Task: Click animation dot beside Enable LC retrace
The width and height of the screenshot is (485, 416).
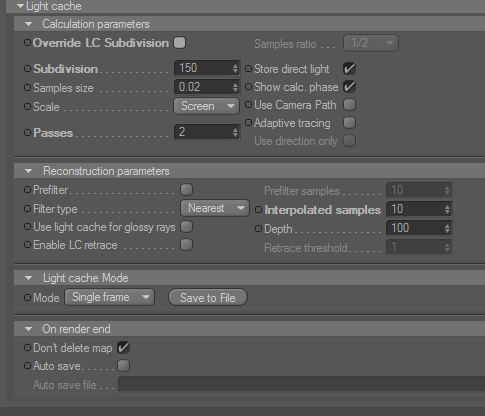Action: [27, 245]
